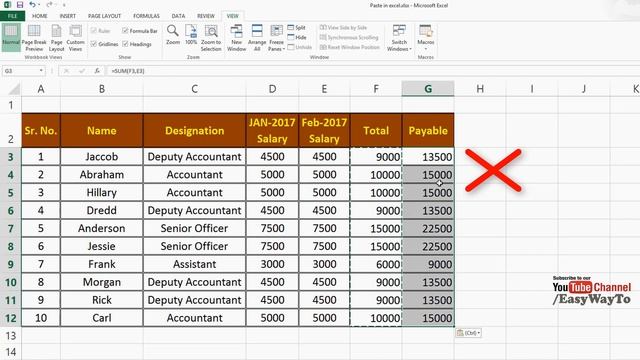Viewport: 640px width, 360px height.
Task: Click Synchronous Scrolling option
Action: (349, 37)
